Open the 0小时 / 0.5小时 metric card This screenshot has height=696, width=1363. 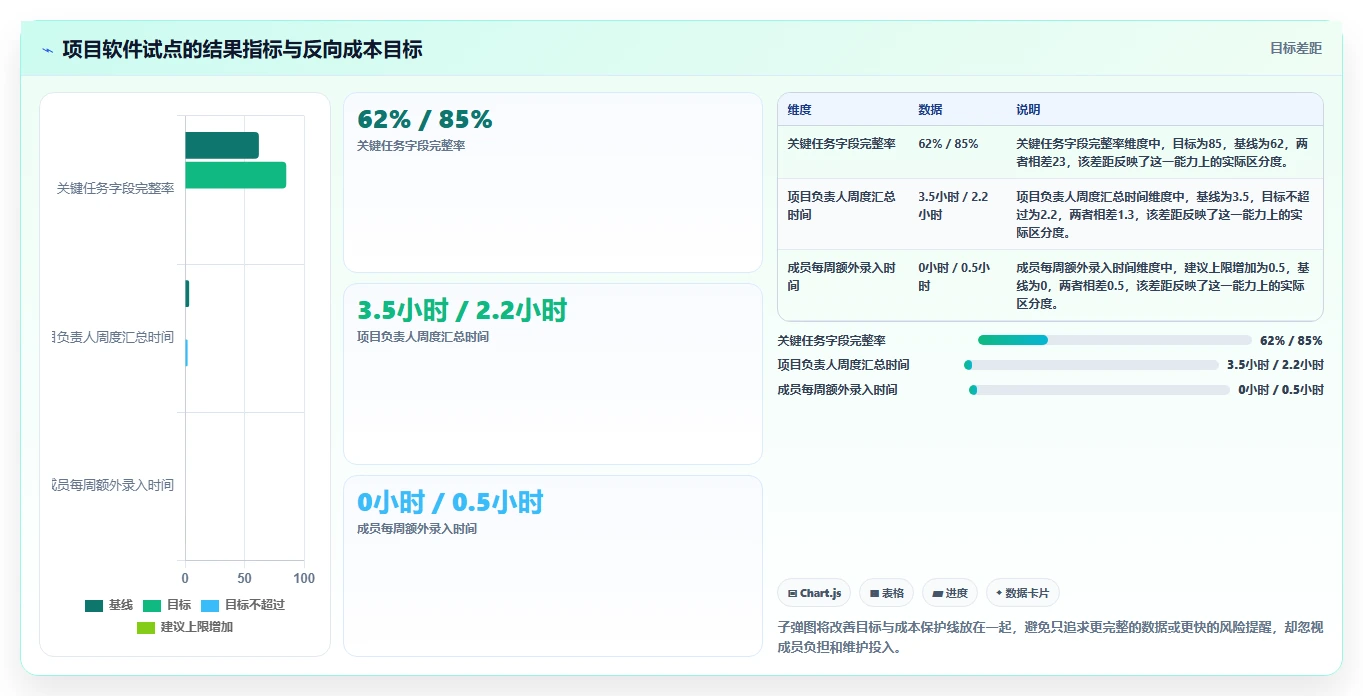tap(552, 566)
